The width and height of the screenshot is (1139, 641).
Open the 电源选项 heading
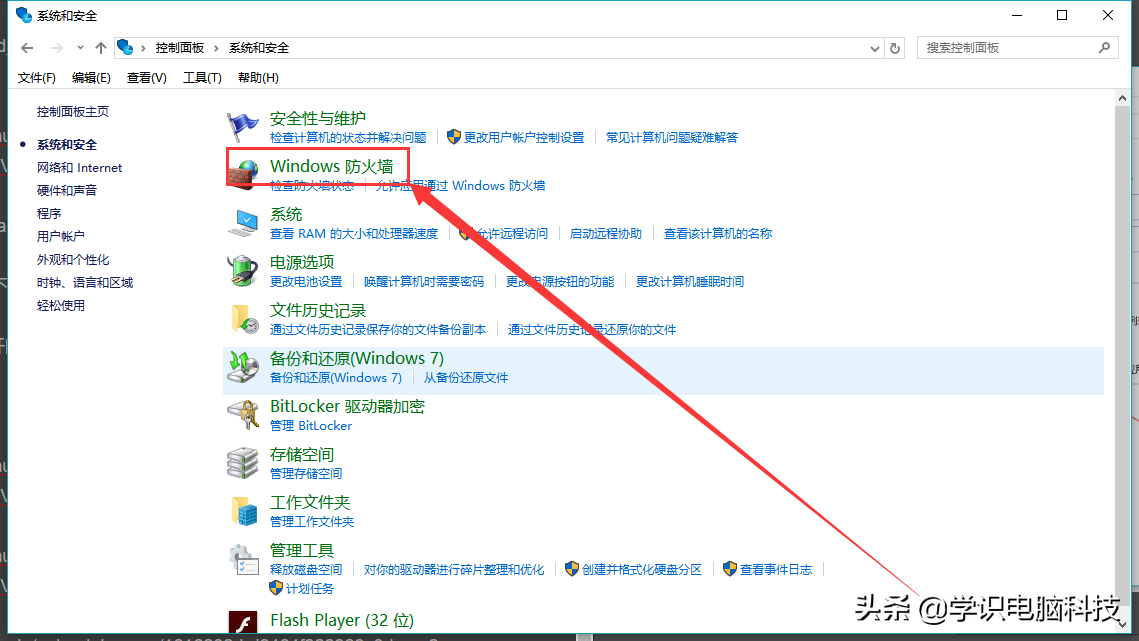(x=301, y=262)
